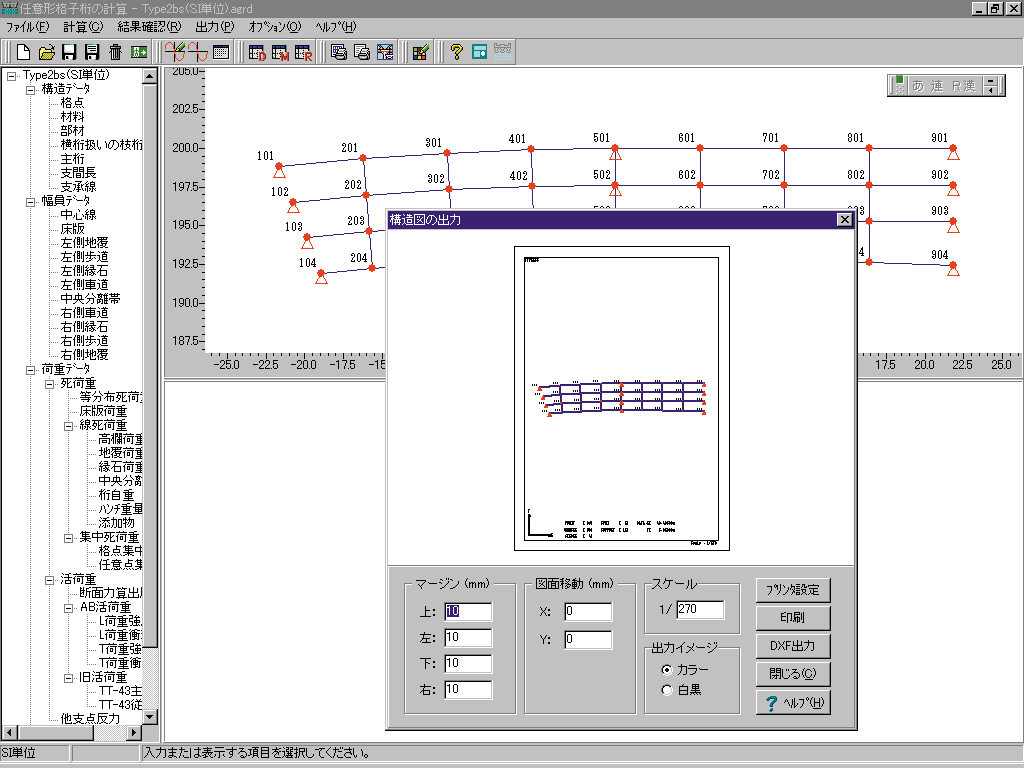1024x768 pixels.
Task: Click the color grid with pencil icon
Action: 420,52
